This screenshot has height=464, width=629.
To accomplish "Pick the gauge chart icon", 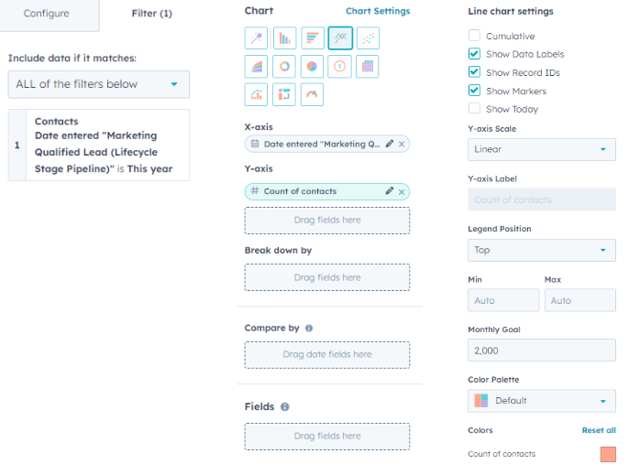I will coord(312,95).
